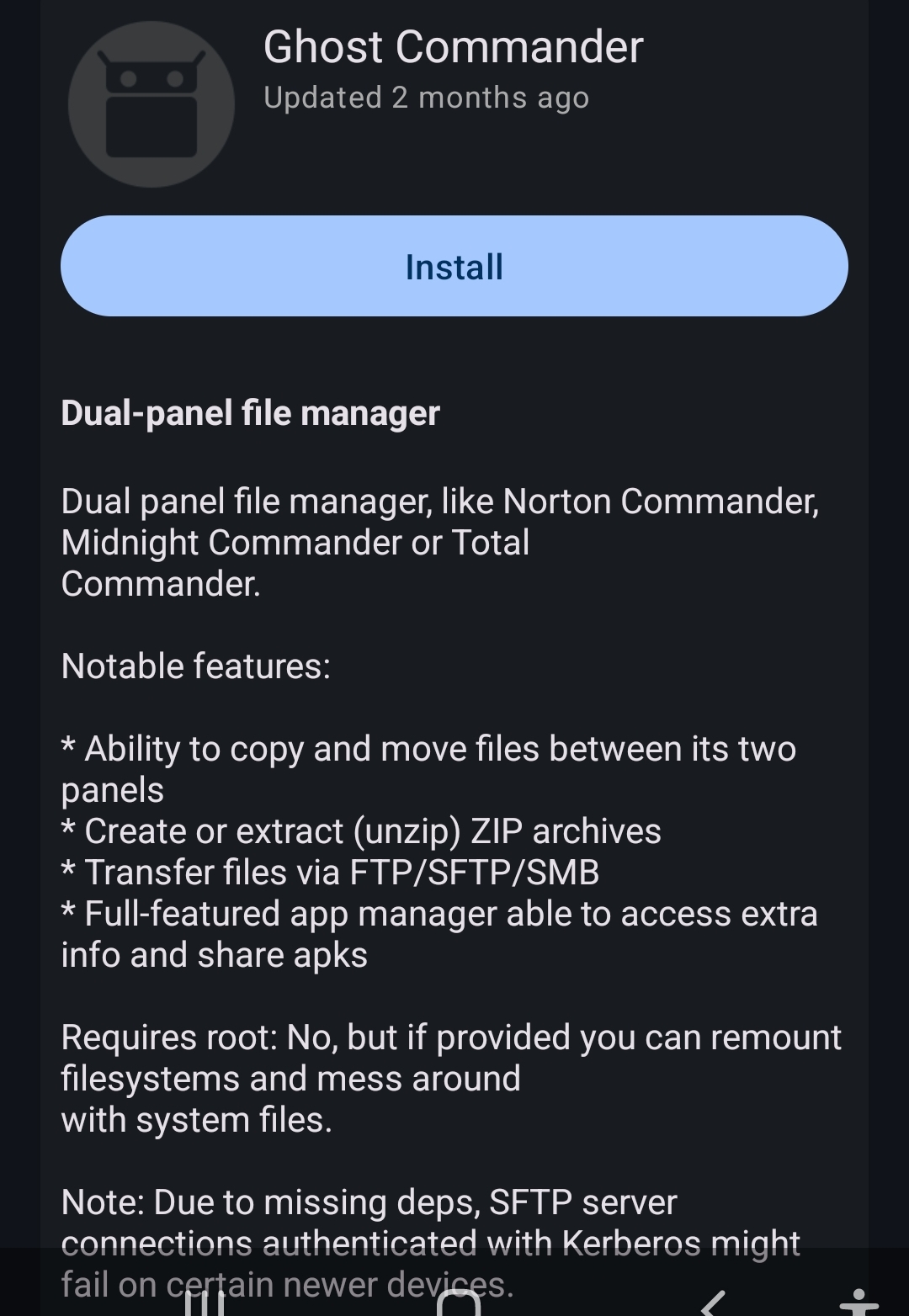Tap the 'Updated 2 months ago' label
909x1316 pixels.
[x=426, y=98]
